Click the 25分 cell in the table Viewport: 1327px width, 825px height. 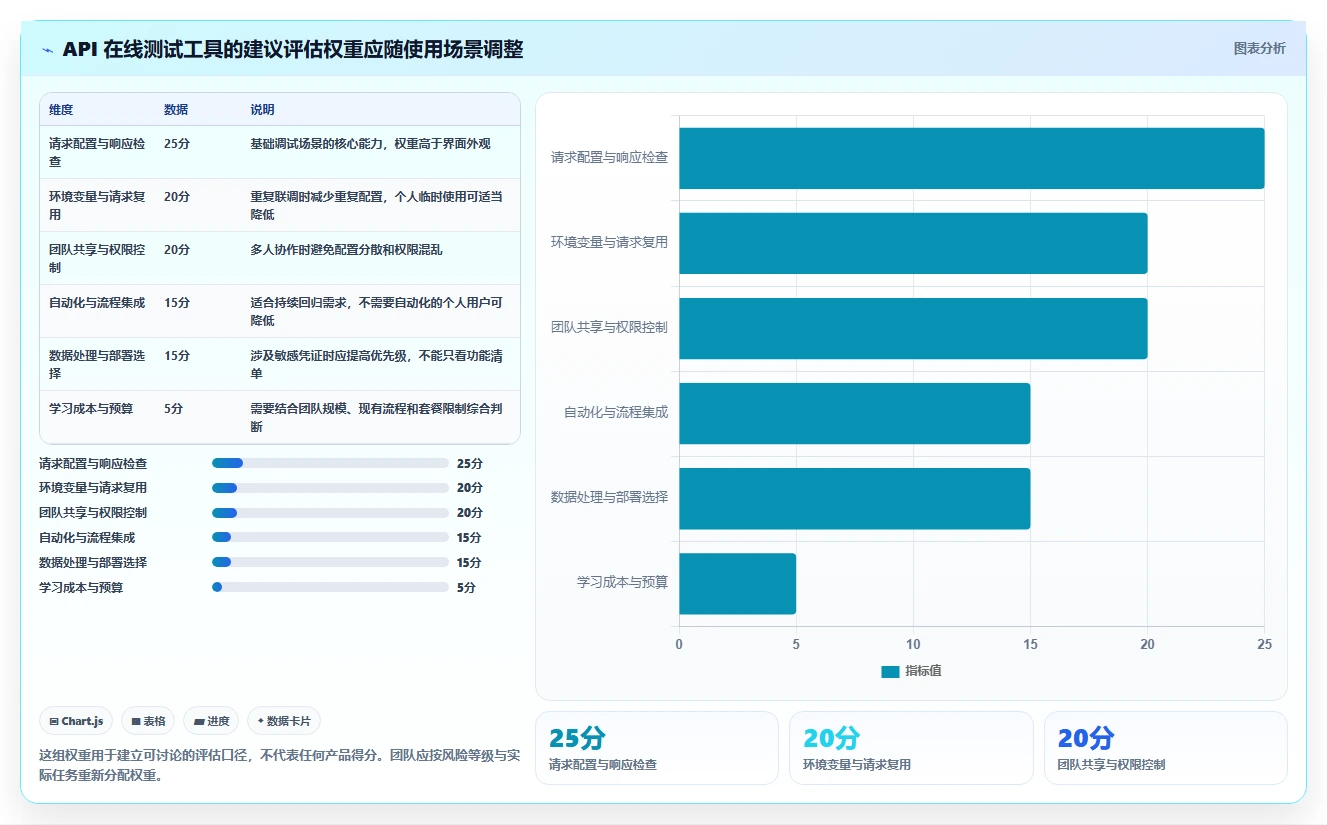tap(177, 144)
